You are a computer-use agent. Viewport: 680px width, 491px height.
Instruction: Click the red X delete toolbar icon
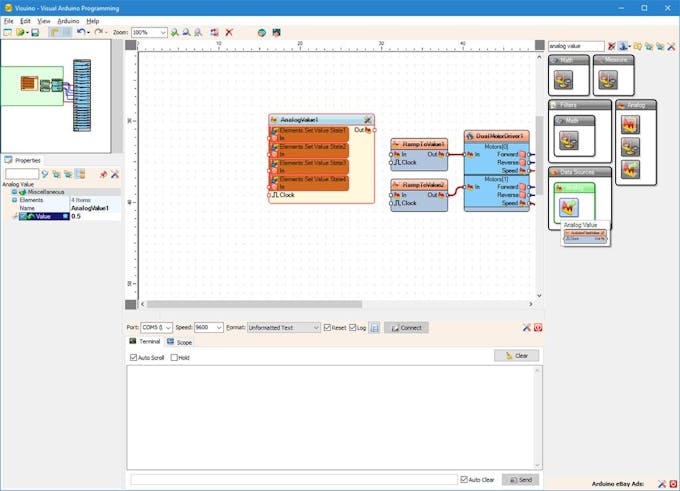(x=229, y=33)
